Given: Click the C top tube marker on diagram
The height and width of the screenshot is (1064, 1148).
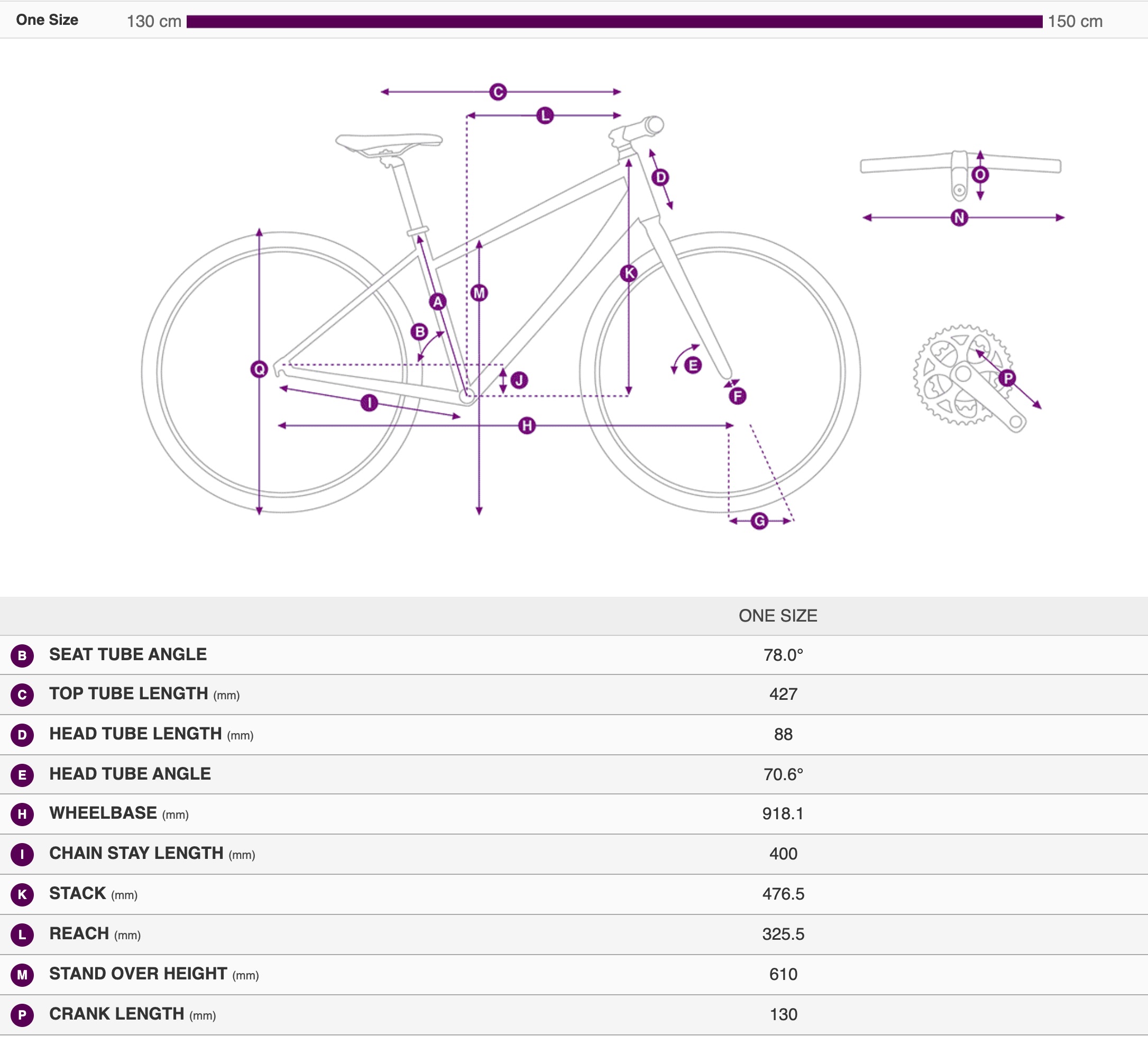Looking at the screenshot, I should pyautogui.click(x=498, y=91).
